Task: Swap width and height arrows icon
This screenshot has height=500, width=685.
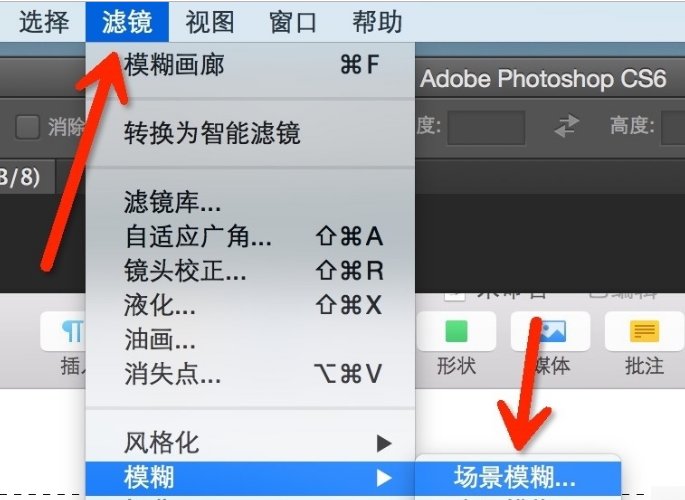Action: (567, 127)
